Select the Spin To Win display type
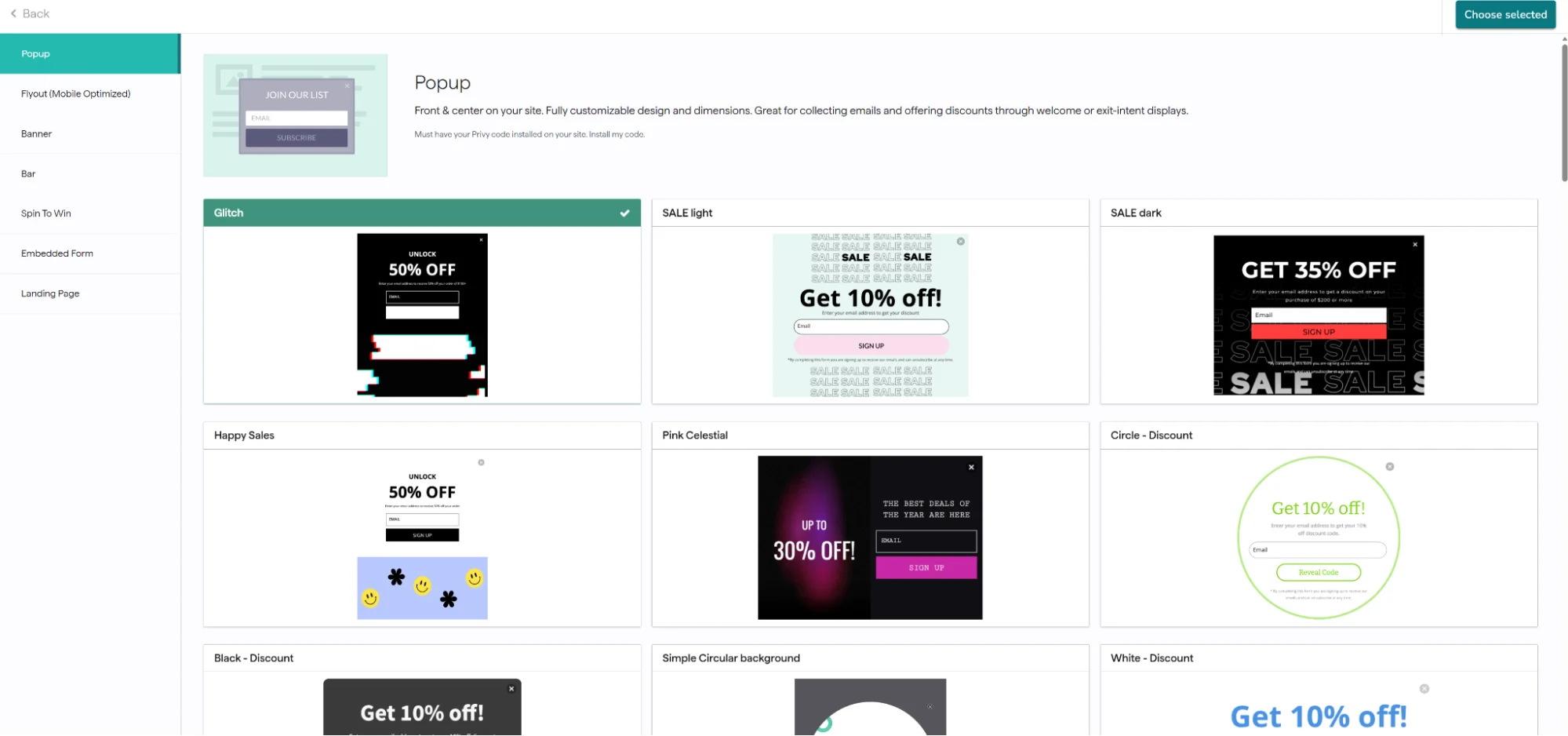Image resolution: width=1568 pixels, height=736 pixels. tap(90, 213)
